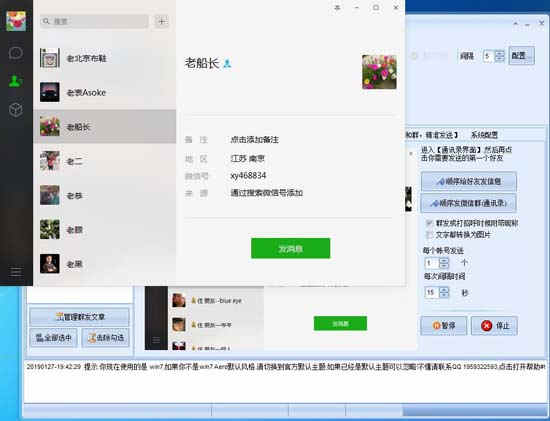Image resolution: width=550 pixels, height=421 pixels.
Task: Open the hamburger menu at sidebar bottom
Action: pyautogui.click(x=16, y=271)
